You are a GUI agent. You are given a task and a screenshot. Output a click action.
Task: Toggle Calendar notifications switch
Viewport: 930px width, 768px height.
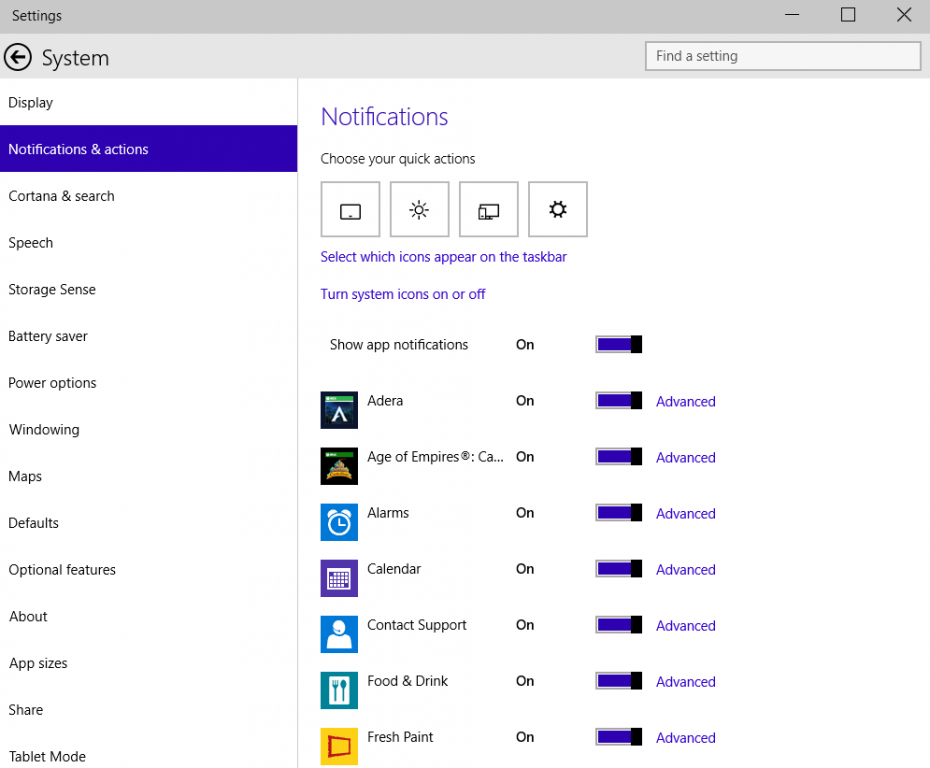(x=618, y=569)
